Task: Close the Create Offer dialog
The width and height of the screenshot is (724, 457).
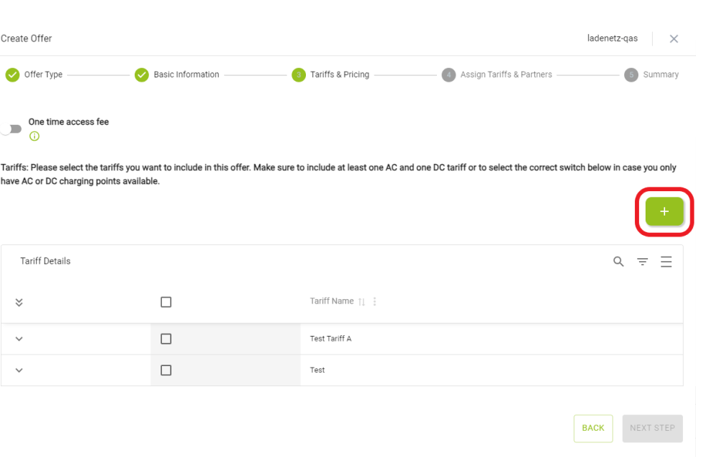Action: pyautogui.click(x=674, y=39)
